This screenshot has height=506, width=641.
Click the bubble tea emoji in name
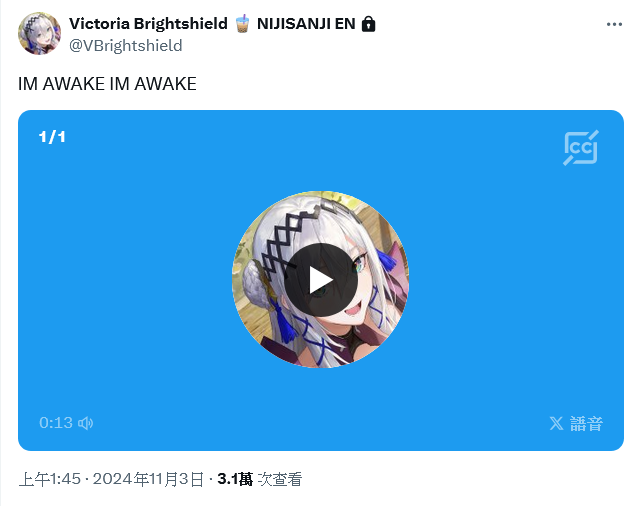(242, 24)
